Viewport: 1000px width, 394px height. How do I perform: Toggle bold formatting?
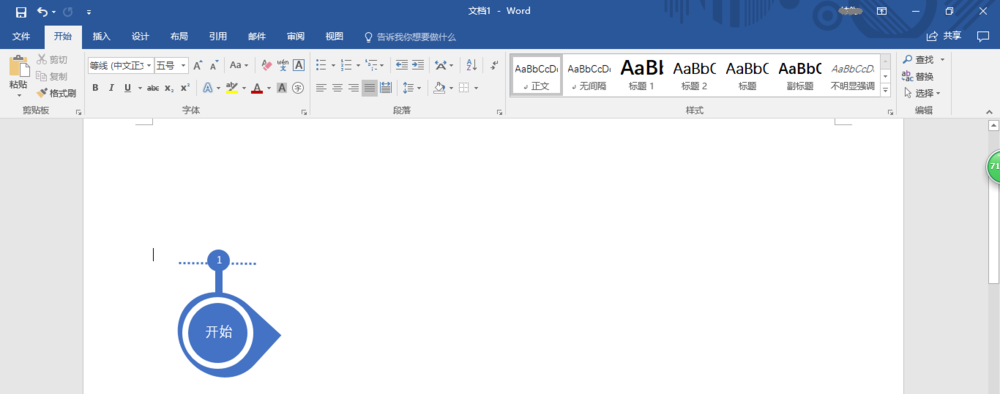(95, 88)
